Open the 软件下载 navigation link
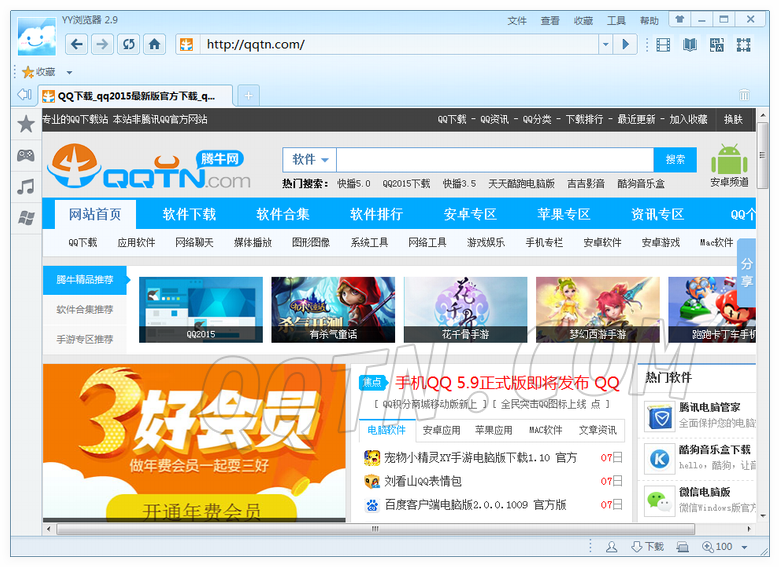 [189, 214]
